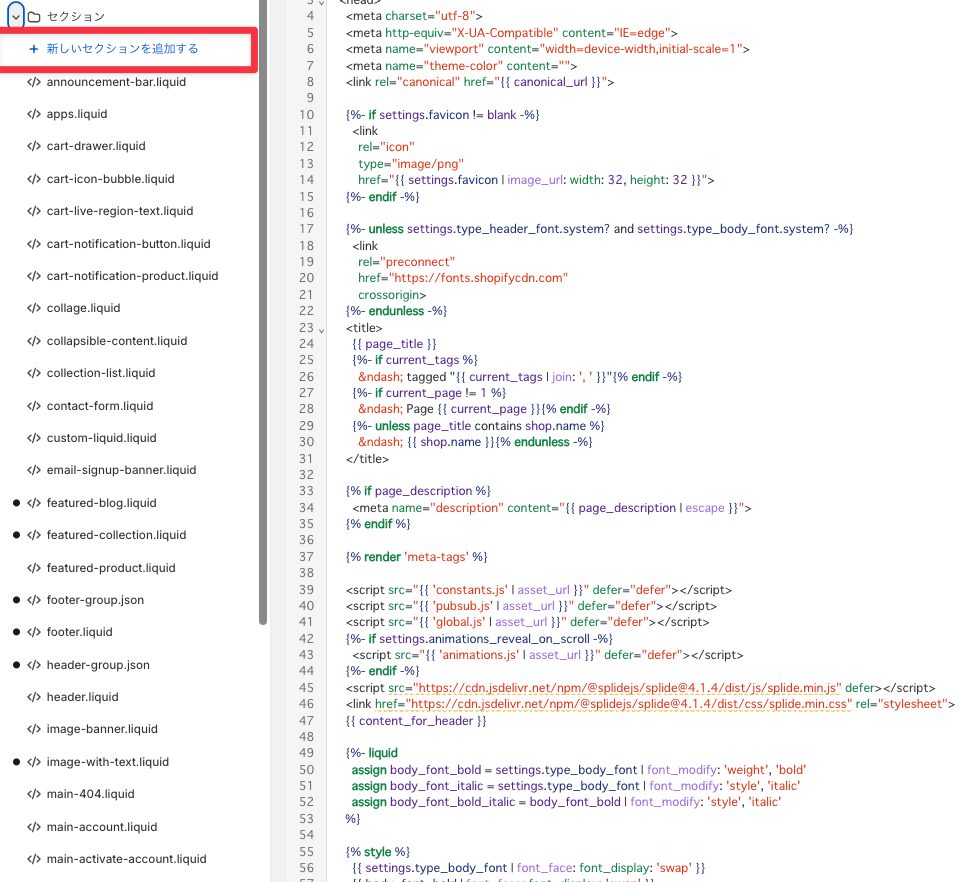Click the セクション folder label
Image resolution: width=960 pixels, height=882 pixels.
click(76, 17)
